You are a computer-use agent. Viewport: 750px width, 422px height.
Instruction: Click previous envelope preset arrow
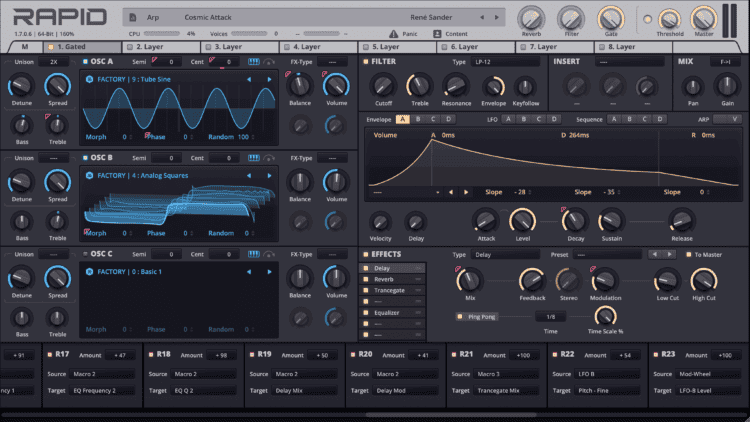pos(451,192)
